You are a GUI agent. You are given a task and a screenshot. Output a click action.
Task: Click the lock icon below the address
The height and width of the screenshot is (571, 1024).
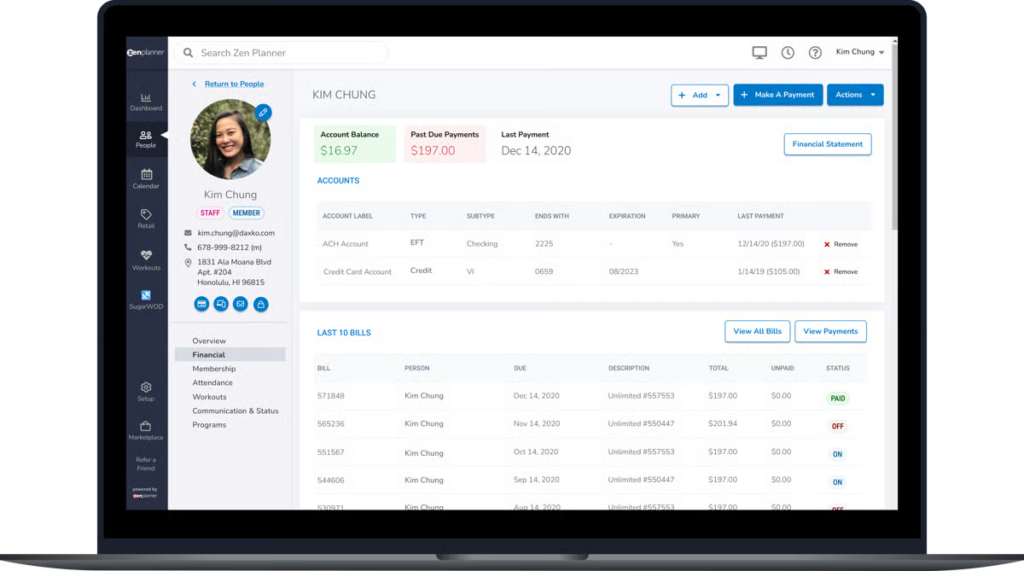point(261,304)
